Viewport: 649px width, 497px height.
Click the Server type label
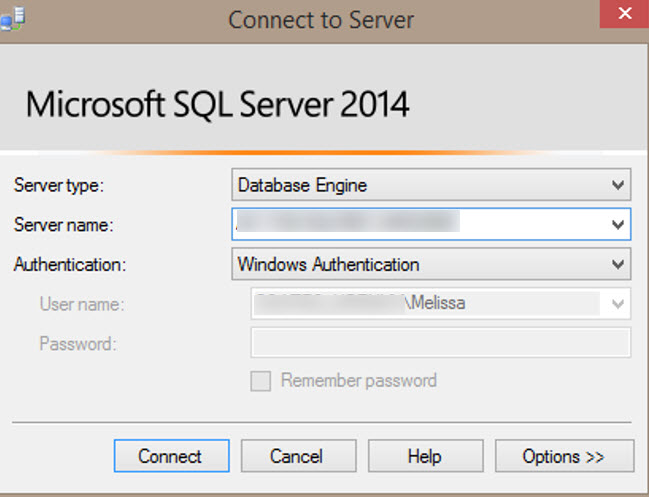(x=59, y=185)
